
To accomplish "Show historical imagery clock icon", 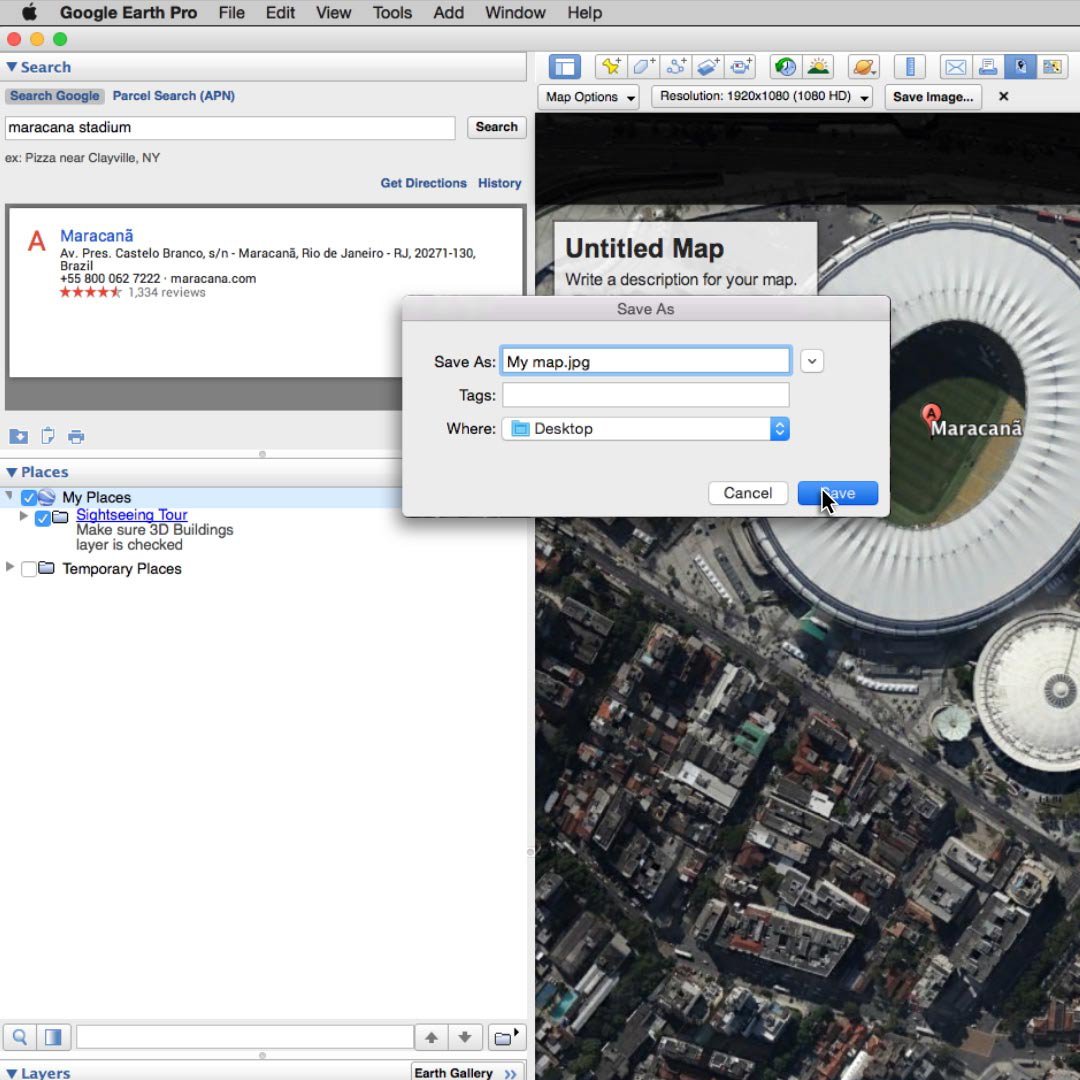I will [785, 67].
